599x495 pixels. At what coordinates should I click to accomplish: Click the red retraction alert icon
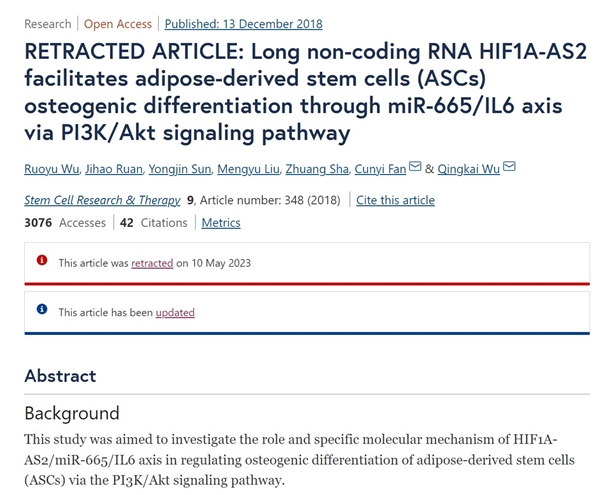(42, 260)
